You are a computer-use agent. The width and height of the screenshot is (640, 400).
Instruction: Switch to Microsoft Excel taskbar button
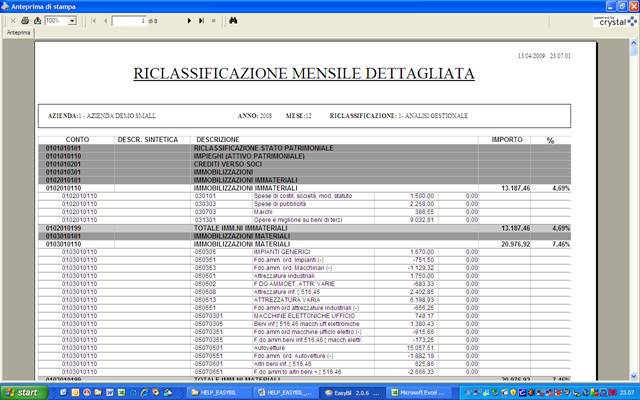pyautogui.click(x=421, y=393)
